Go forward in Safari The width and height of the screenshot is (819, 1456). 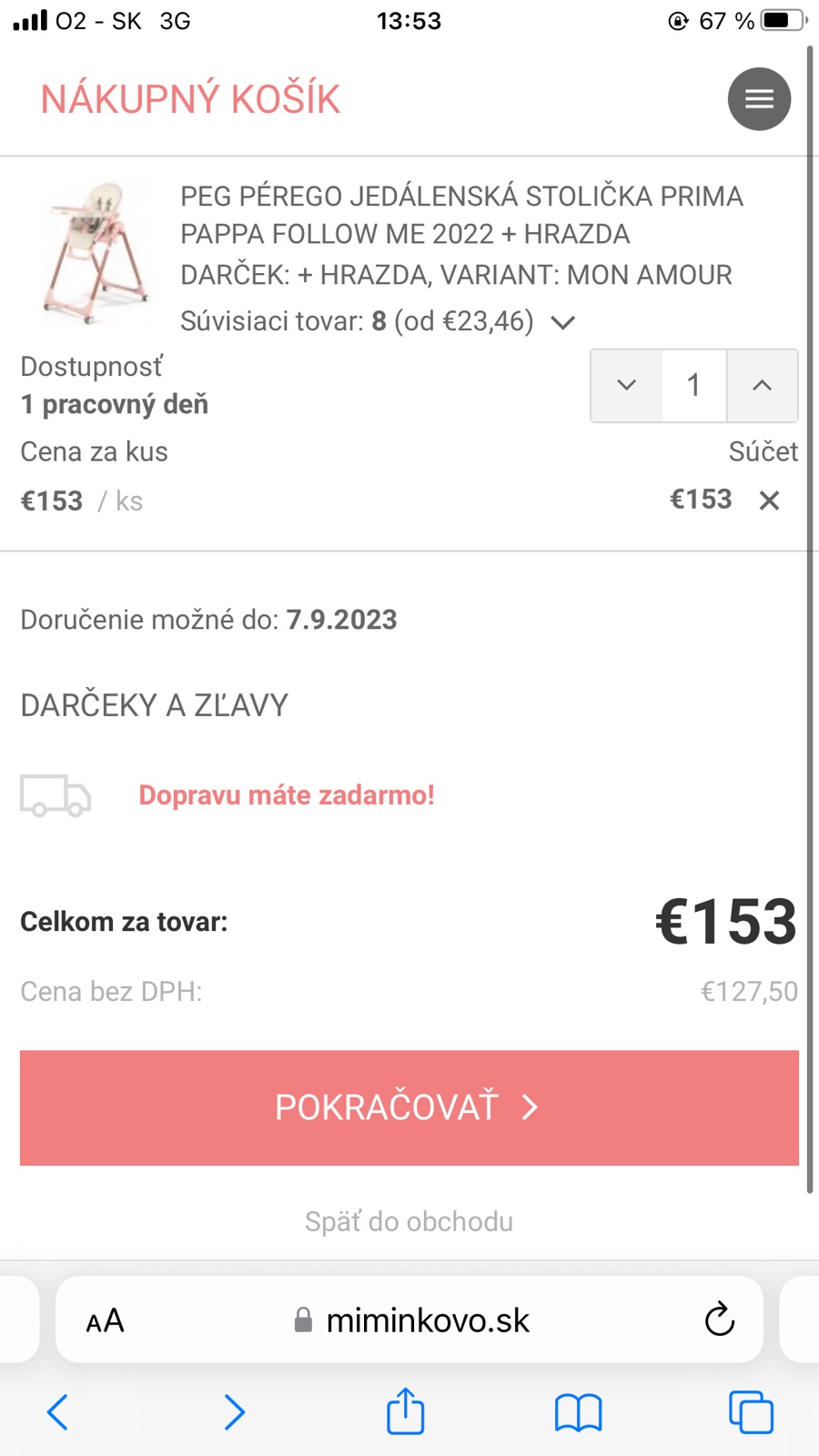pos(234,1412)
